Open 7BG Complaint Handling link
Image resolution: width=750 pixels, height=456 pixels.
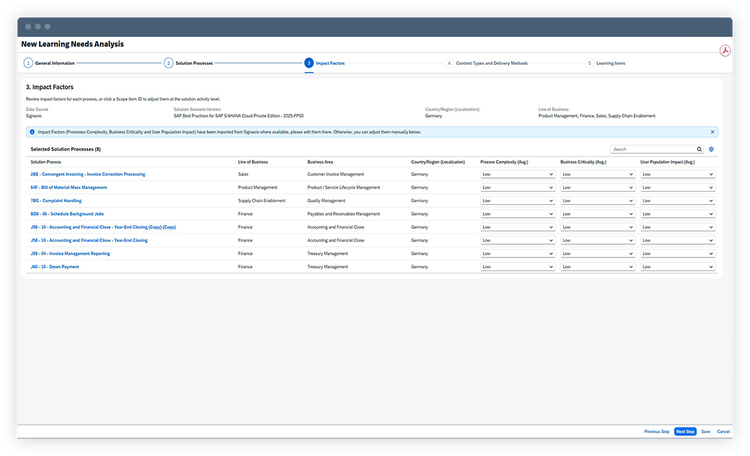pos(56,201)
